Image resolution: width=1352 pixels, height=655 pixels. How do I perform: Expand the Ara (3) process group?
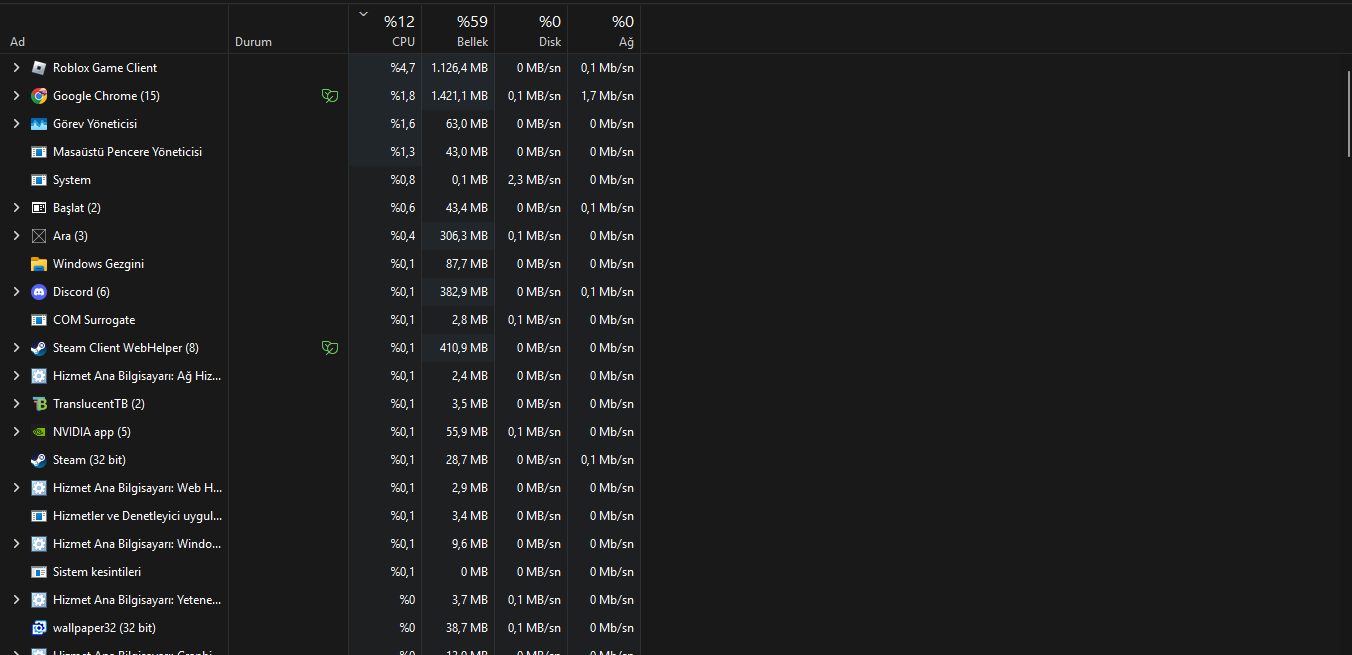pos(16,236)
